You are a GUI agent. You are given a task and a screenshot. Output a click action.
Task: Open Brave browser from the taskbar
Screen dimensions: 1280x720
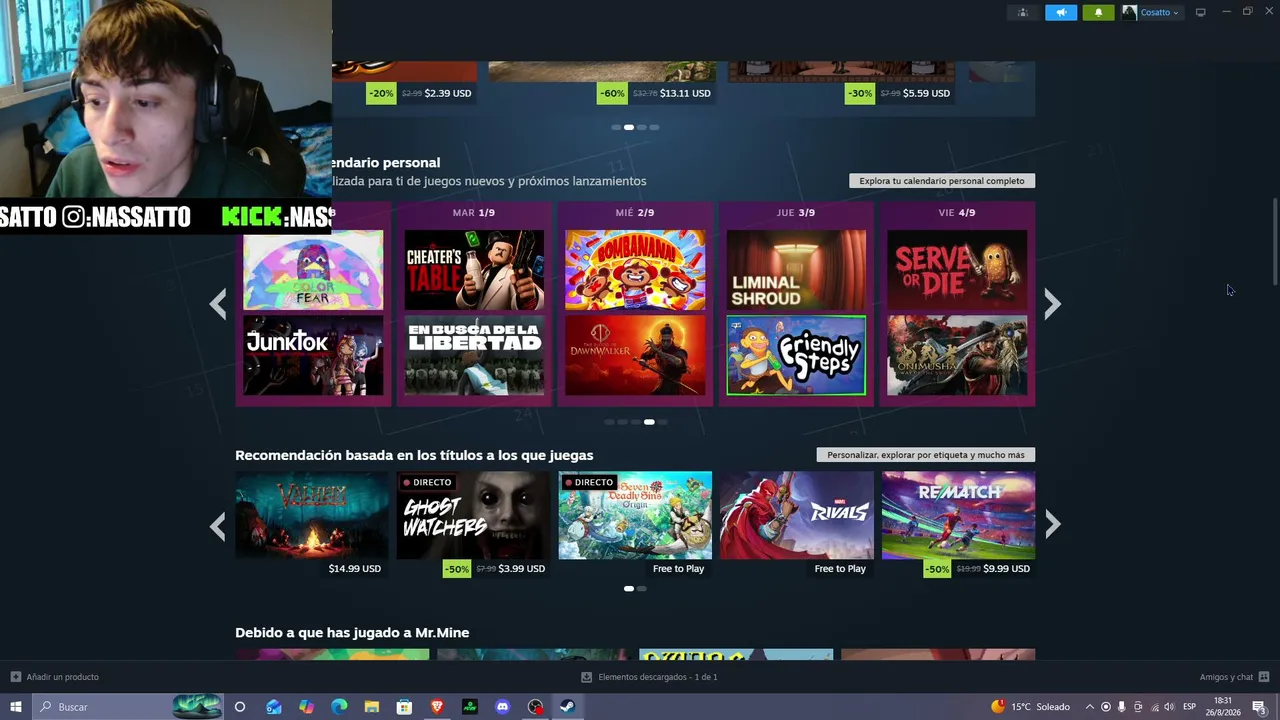pyautogui.click(x=437, y=707)
